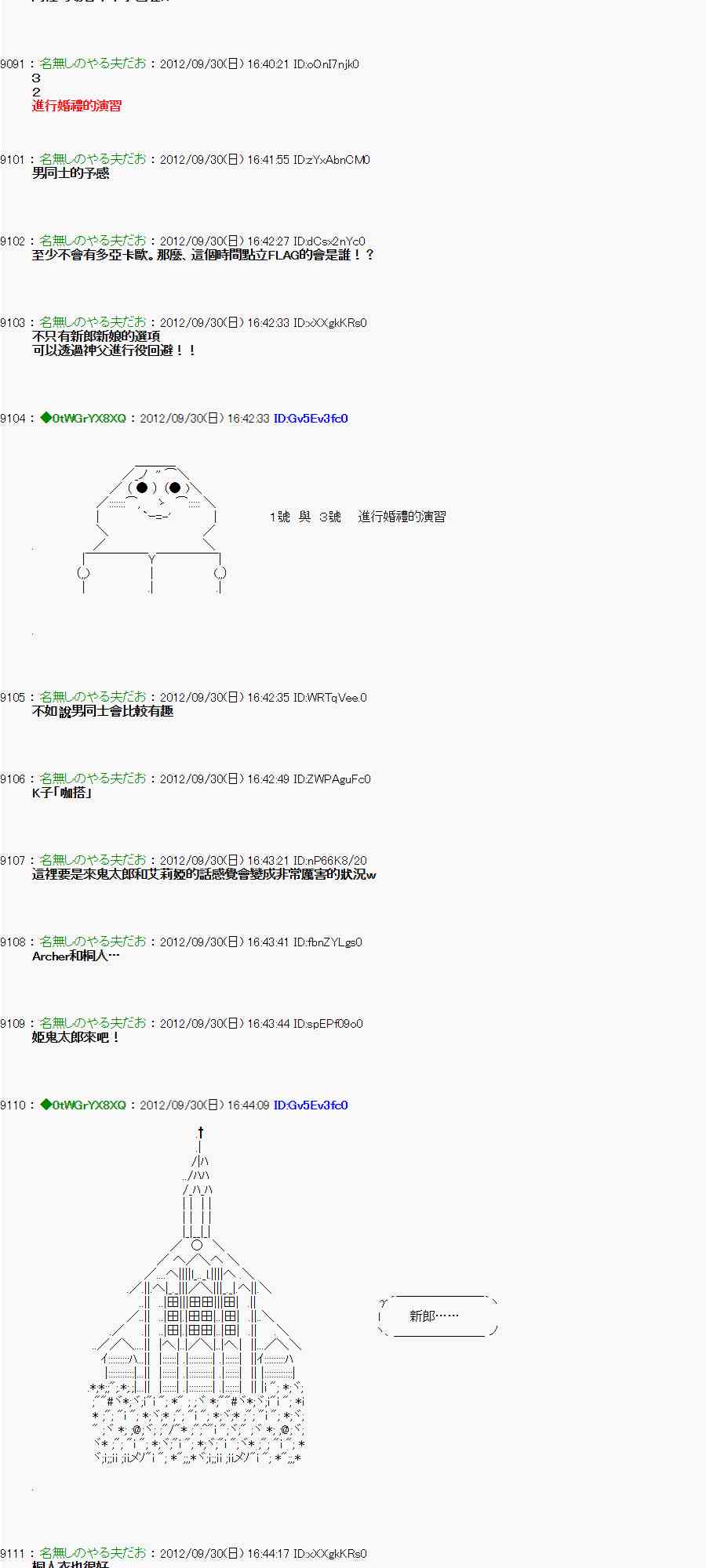The height and width of the screenshot is (1568, 706).
Task: Click the username on post 9102
Action: [x=93, y=241]
